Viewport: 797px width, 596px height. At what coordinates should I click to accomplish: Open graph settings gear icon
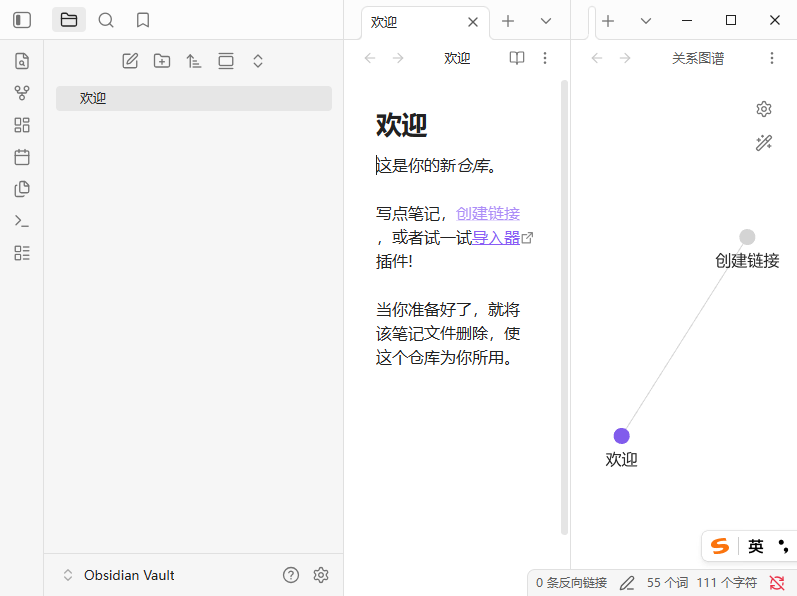[x=763, y=109]
